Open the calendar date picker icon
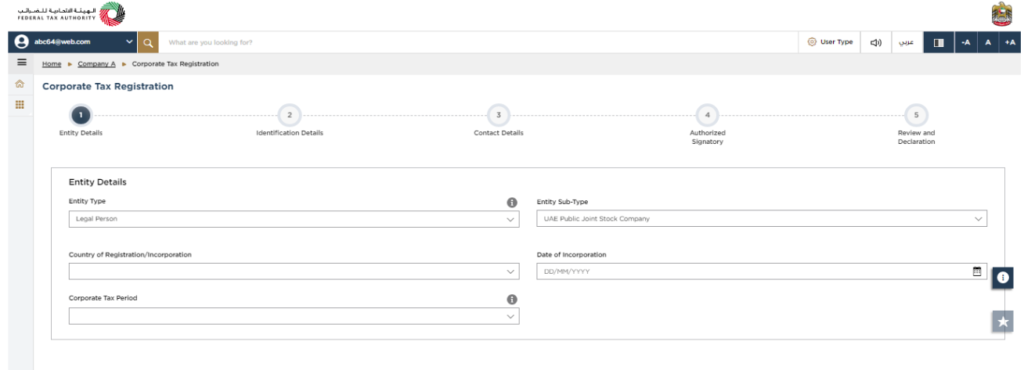Screen dimensions: 1024x370 [977, 271]
